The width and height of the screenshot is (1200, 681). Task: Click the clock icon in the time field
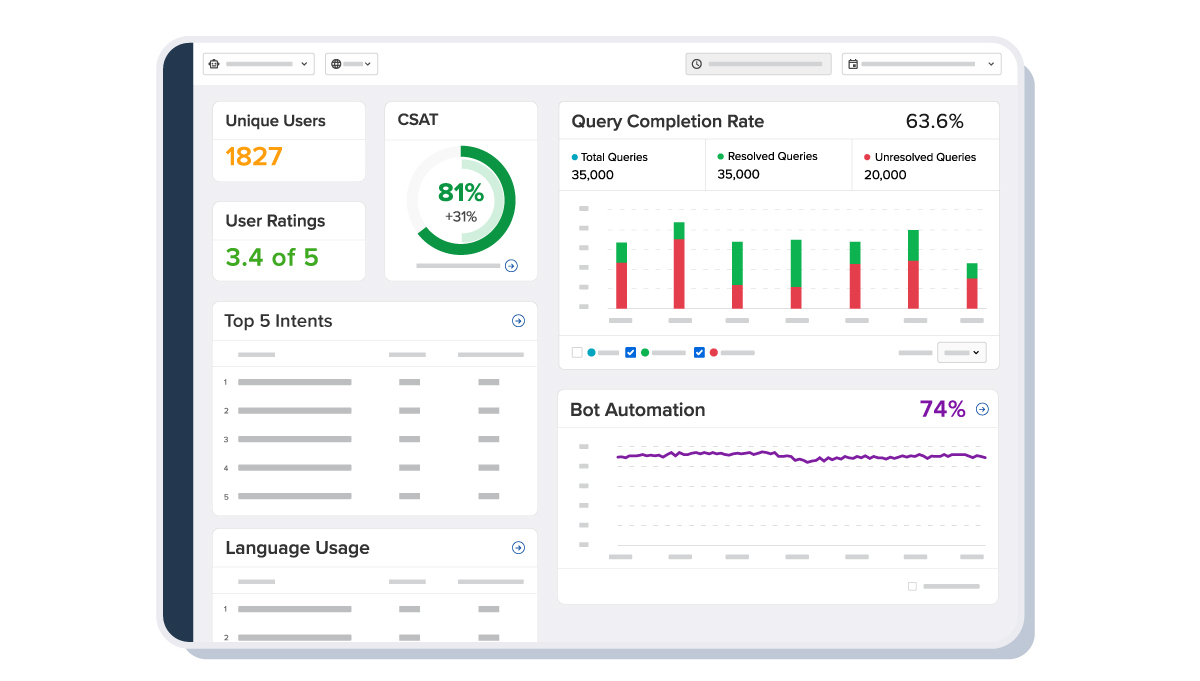(696, 64)
